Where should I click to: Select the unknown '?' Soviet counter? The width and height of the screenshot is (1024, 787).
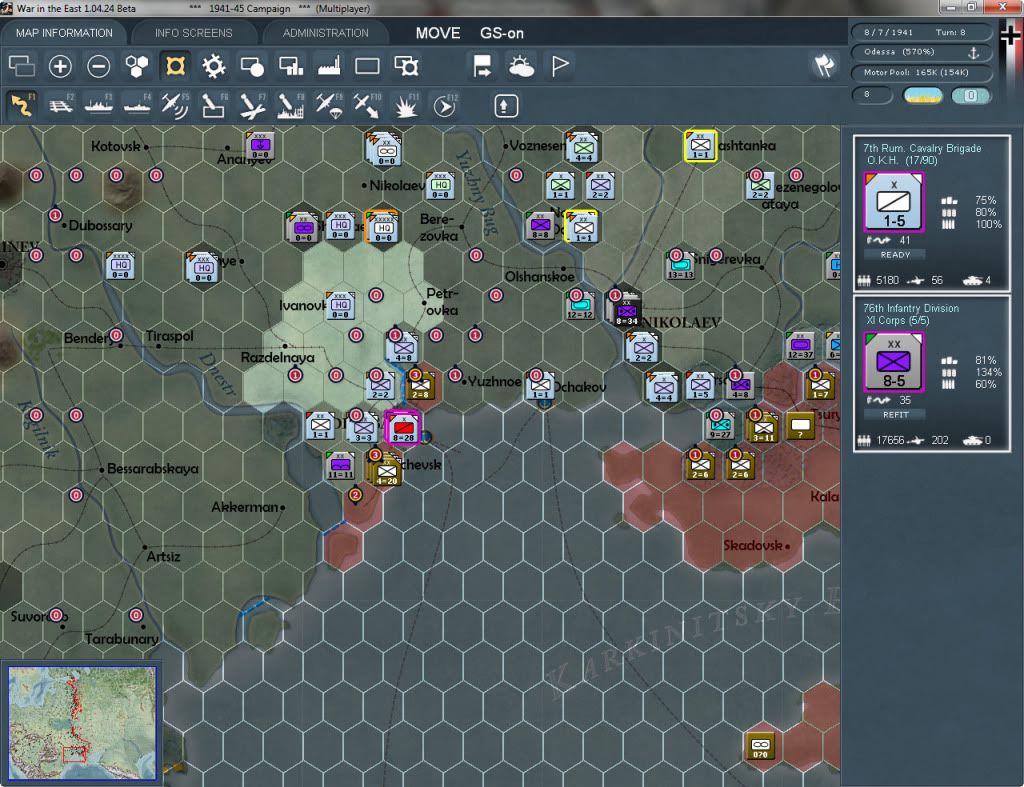801,427
